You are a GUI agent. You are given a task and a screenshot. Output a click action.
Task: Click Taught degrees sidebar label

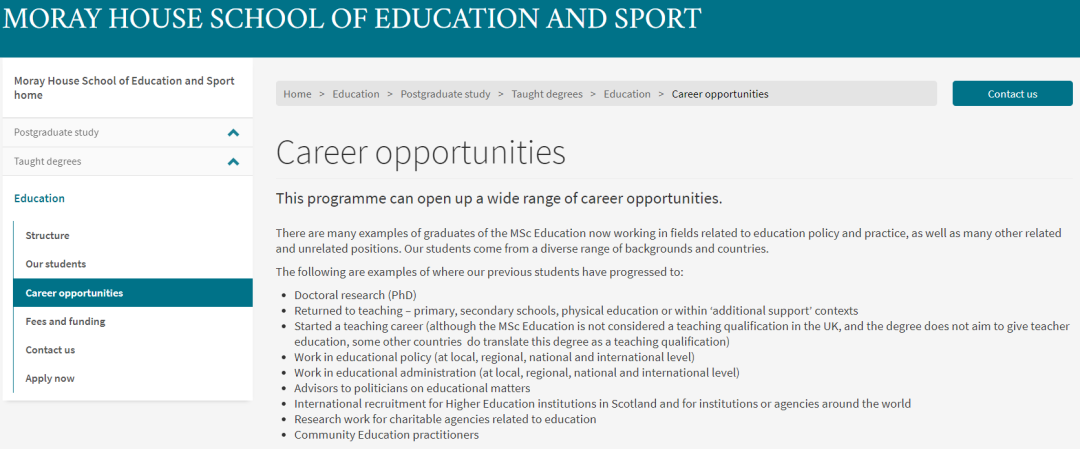point(48,162)
